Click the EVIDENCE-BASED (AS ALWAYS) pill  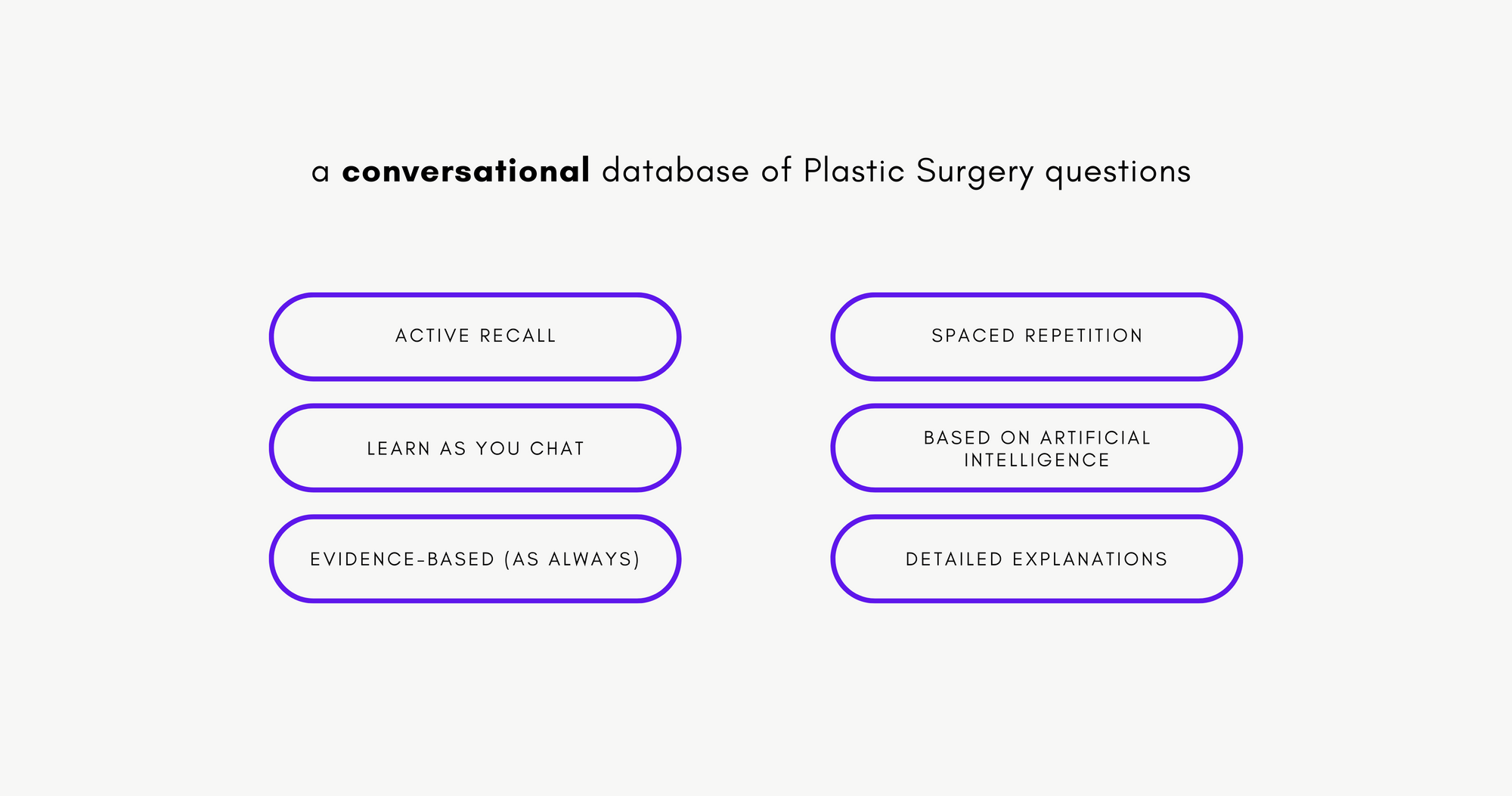[475, 559]
